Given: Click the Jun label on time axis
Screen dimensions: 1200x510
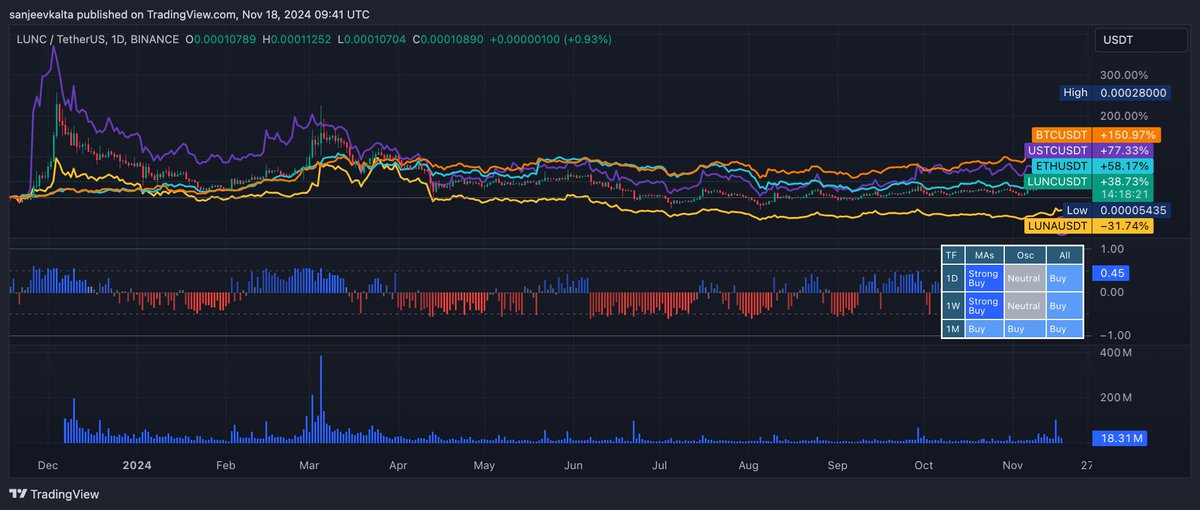Looking at the screenshot, I should pos(574,465).
